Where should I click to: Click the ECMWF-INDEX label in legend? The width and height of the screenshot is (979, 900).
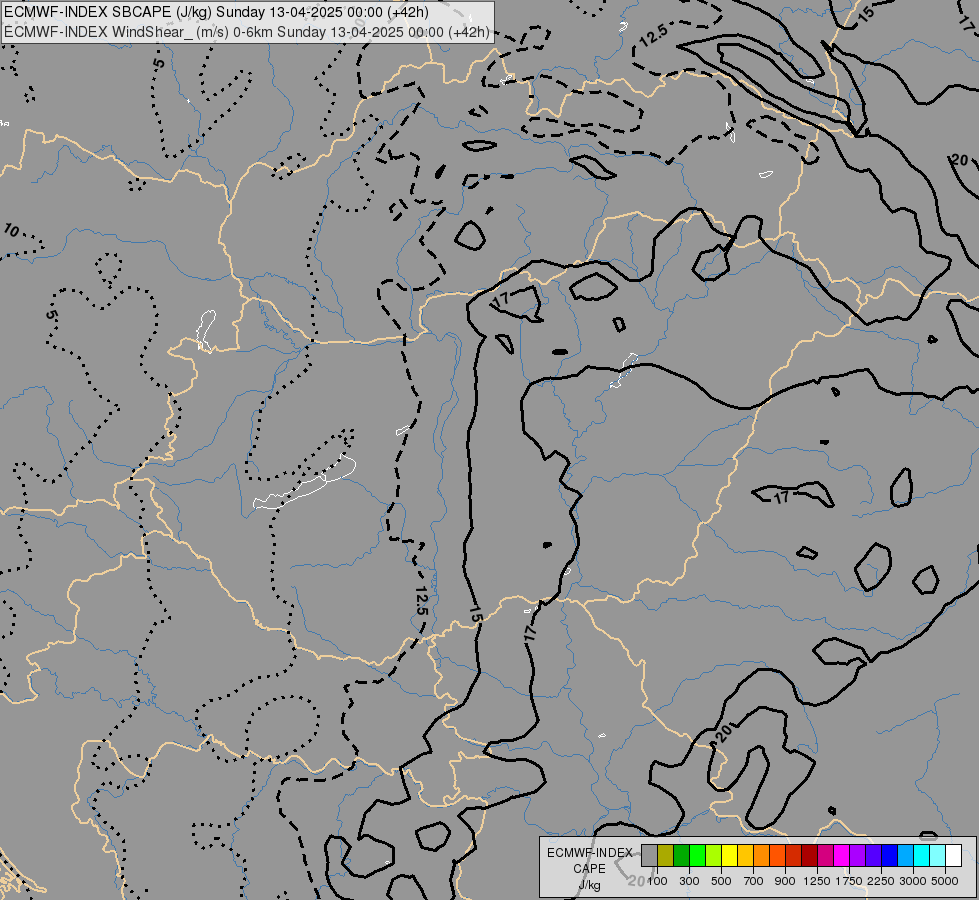[589, 853]
